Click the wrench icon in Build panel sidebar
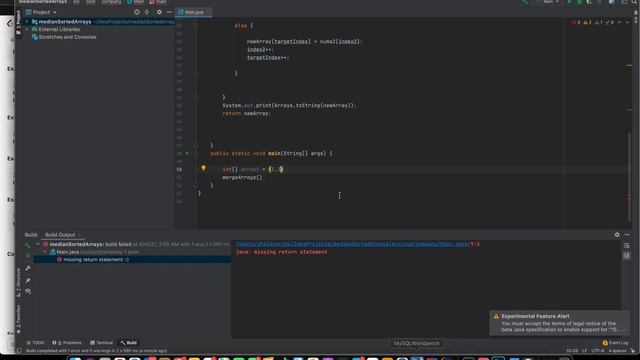640x360 pixels. point(28,268)
